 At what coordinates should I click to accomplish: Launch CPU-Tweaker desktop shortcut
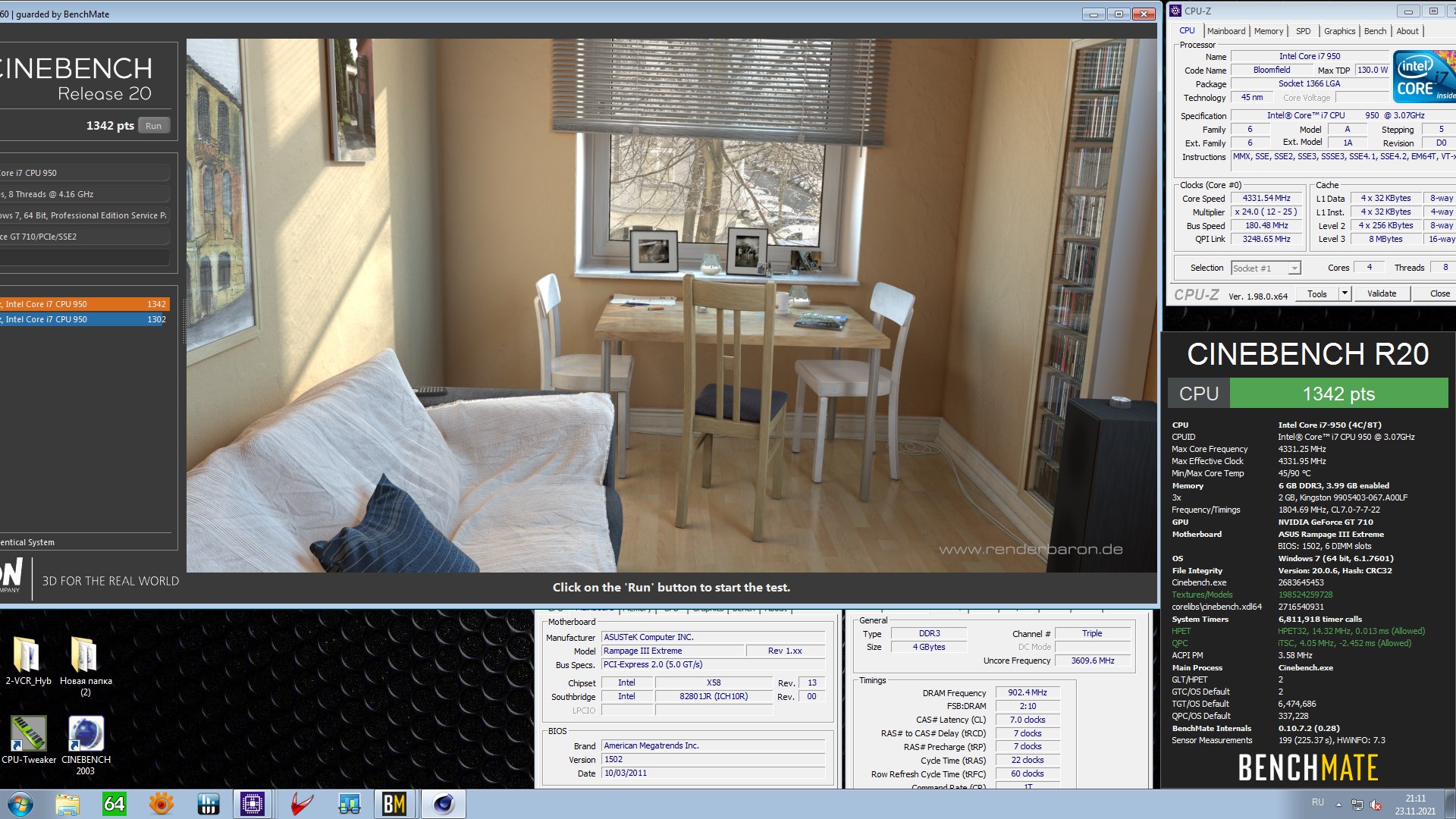(29, 740)
